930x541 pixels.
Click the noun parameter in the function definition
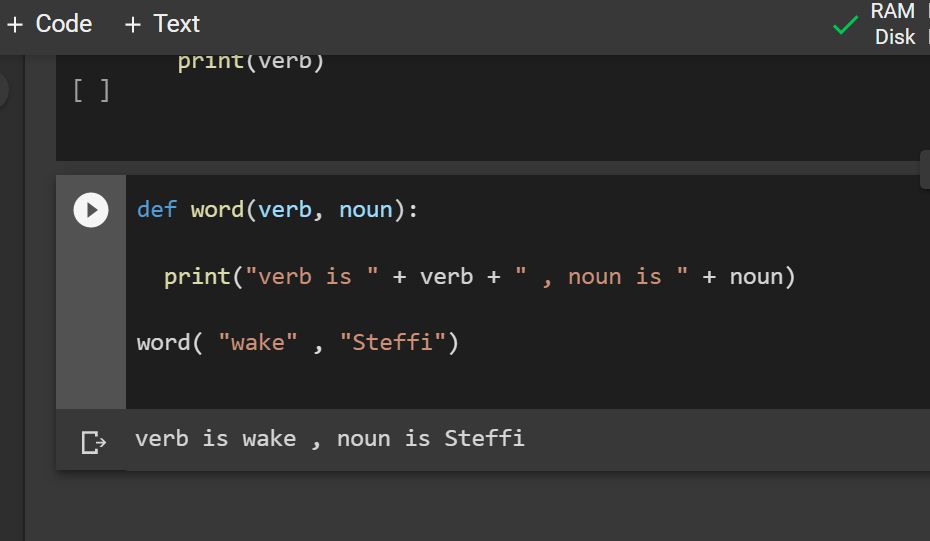click(x=366, y=209)
